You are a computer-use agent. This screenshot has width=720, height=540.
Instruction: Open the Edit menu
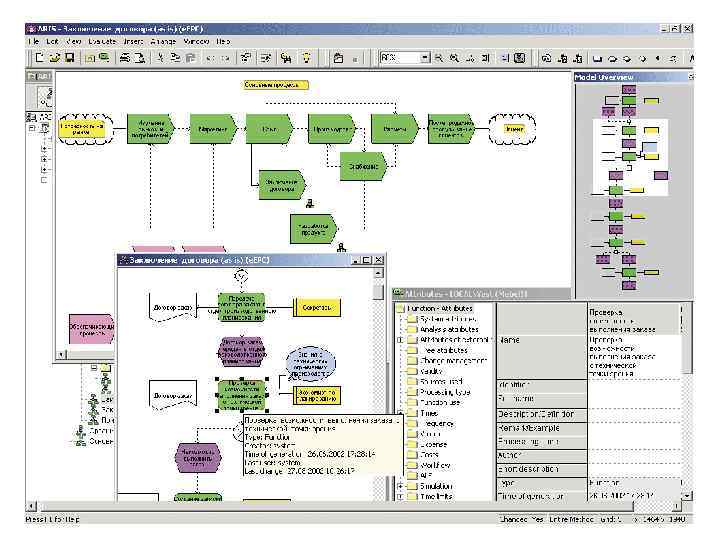pos(52,41)
